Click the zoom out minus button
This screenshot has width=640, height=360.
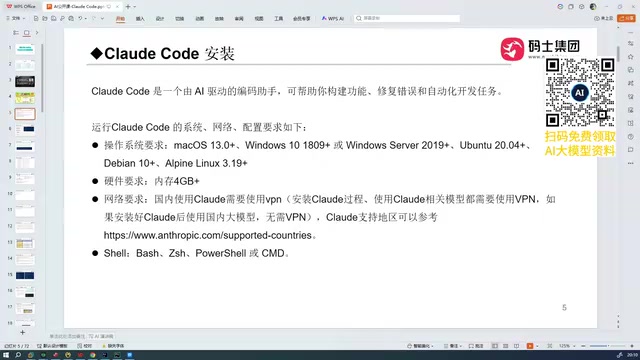point(583,346)
